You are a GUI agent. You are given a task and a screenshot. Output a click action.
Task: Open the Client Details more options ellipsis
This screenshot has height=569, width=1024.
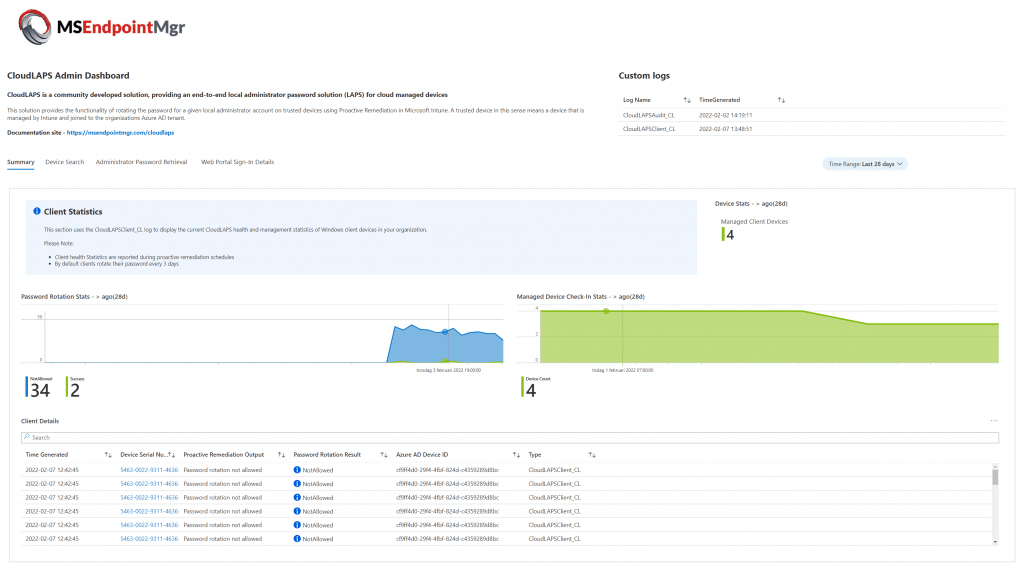[994, 421]
